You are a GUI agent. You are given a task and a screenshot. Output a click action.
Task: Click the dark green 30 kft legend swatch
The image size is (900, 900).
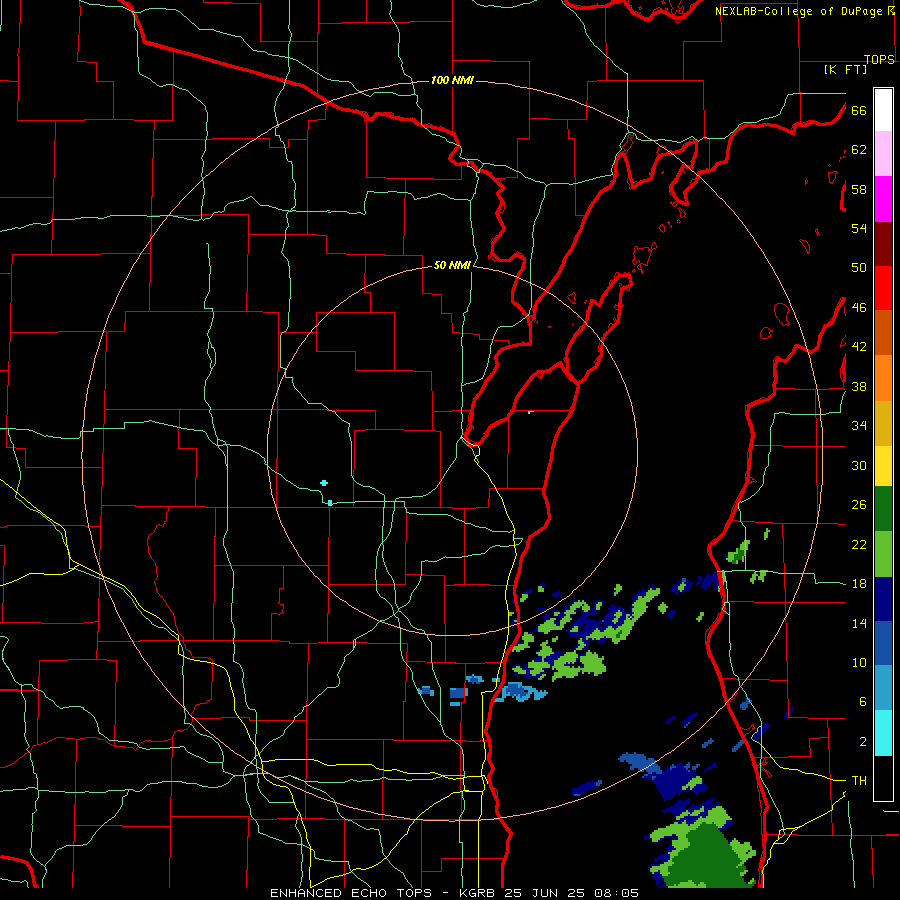click(x=883, y=509)
